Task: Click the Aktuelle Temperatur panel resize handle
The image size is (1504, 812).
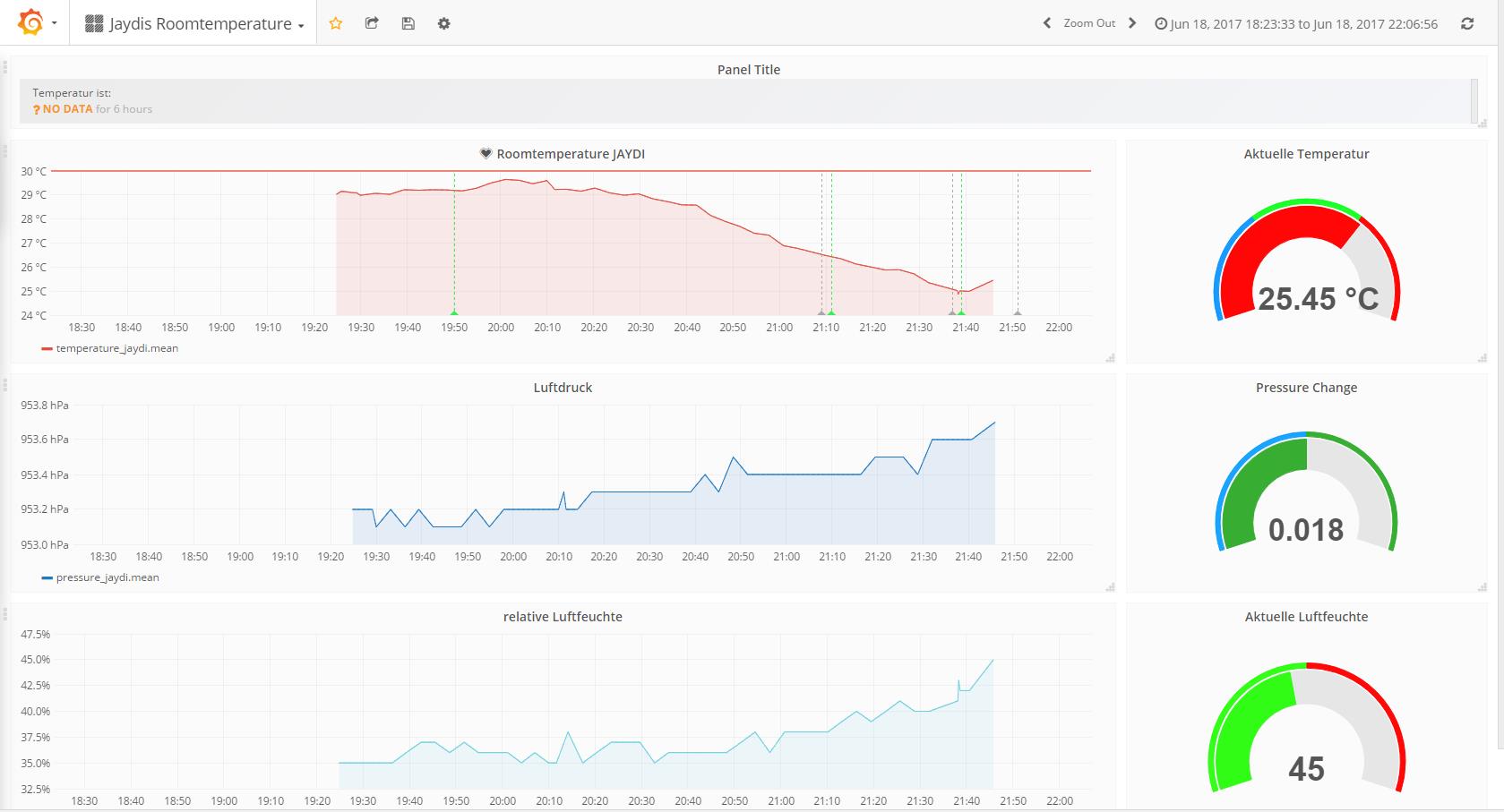Action: click(x=1482, y=358)
